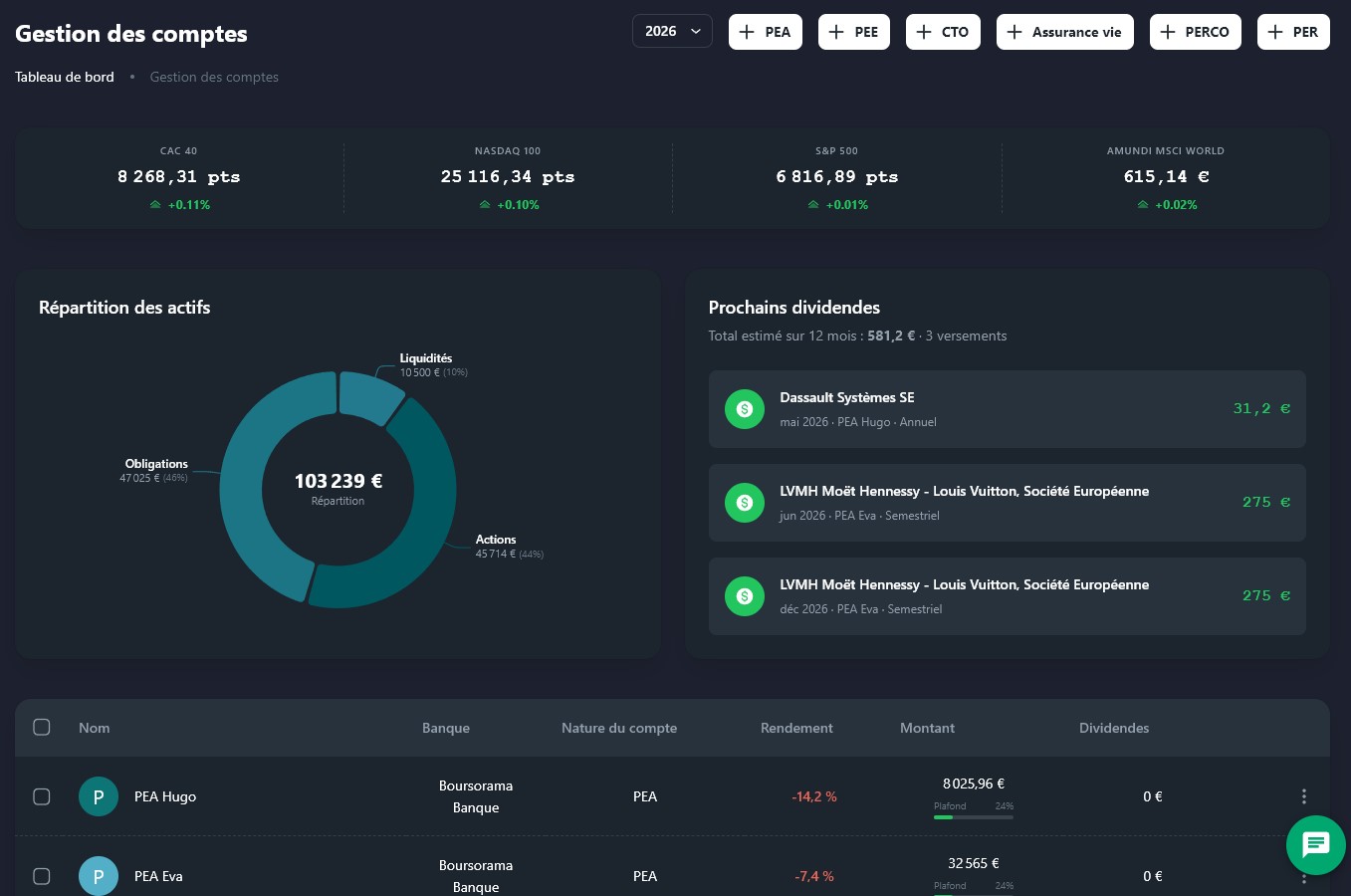Select Gestion des comptes breadcrumb item
Image resolution: width=1351 pixels, height=896 pixels.
tap(214, 77)
